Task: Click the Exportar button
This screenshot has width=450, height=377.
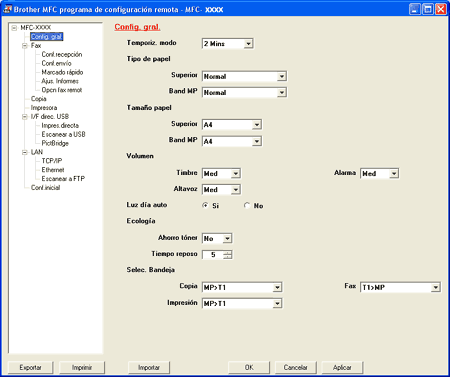Action: 30,367
